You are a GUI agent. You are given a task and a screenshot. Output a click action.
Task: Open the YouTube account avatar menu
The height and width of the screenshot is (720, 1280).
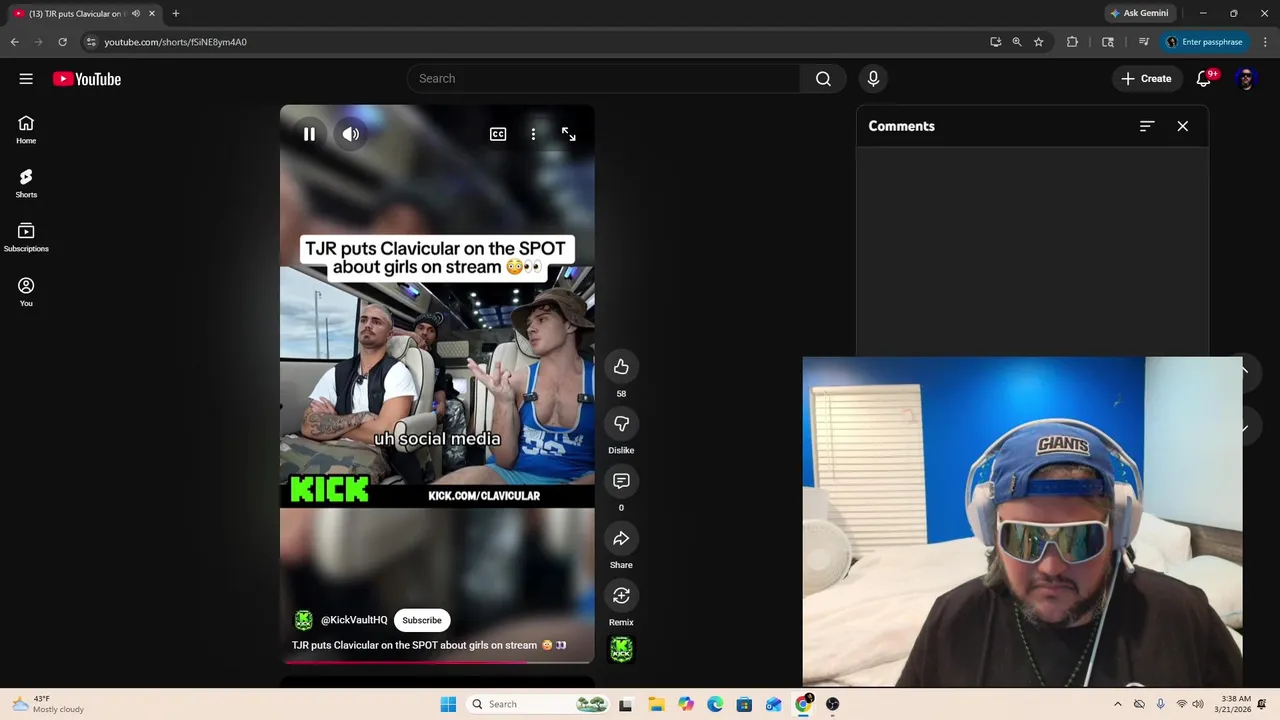(1245, 79)
